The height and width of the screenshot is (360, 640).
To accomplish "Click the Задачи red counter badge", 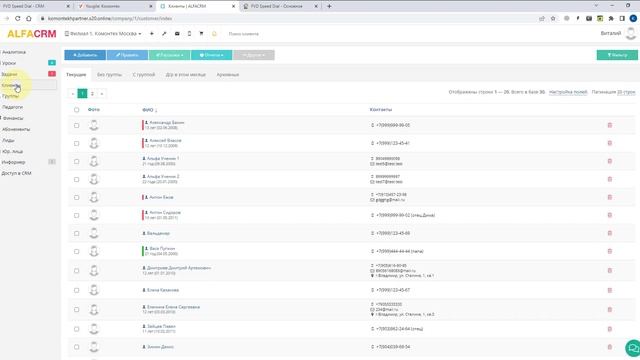I will 52,73.
